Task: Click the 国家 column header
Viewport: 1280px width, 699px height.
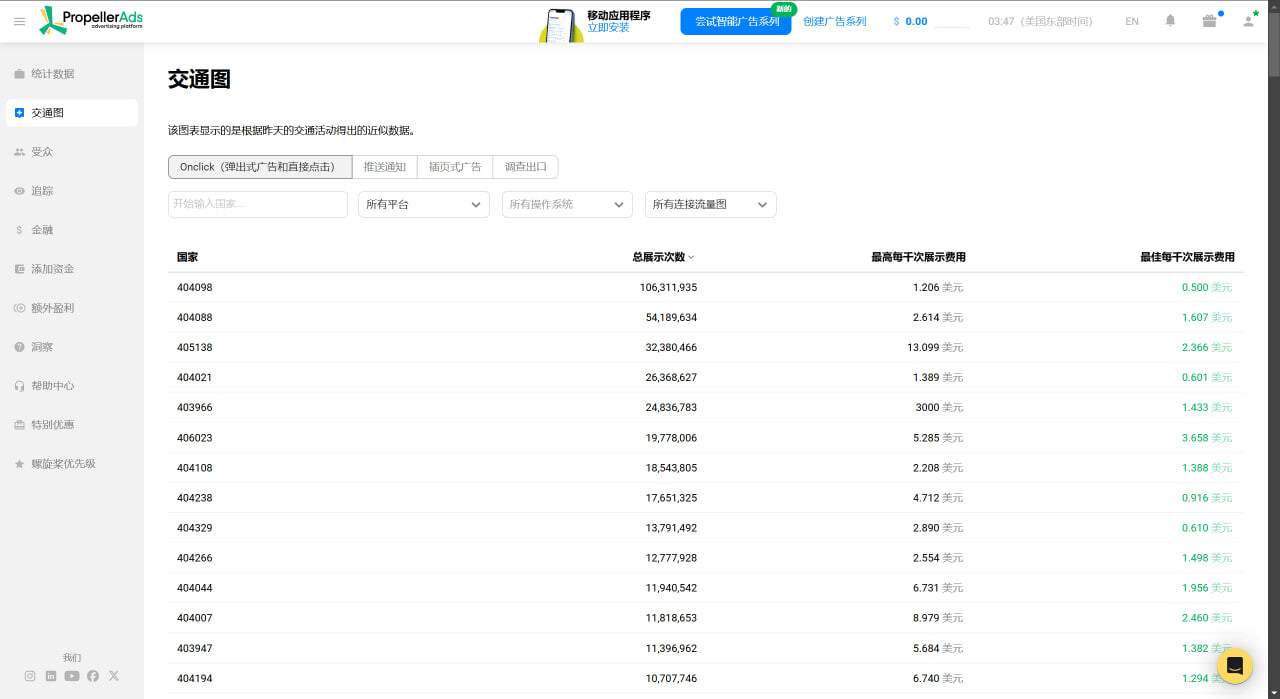Action: 187,257
